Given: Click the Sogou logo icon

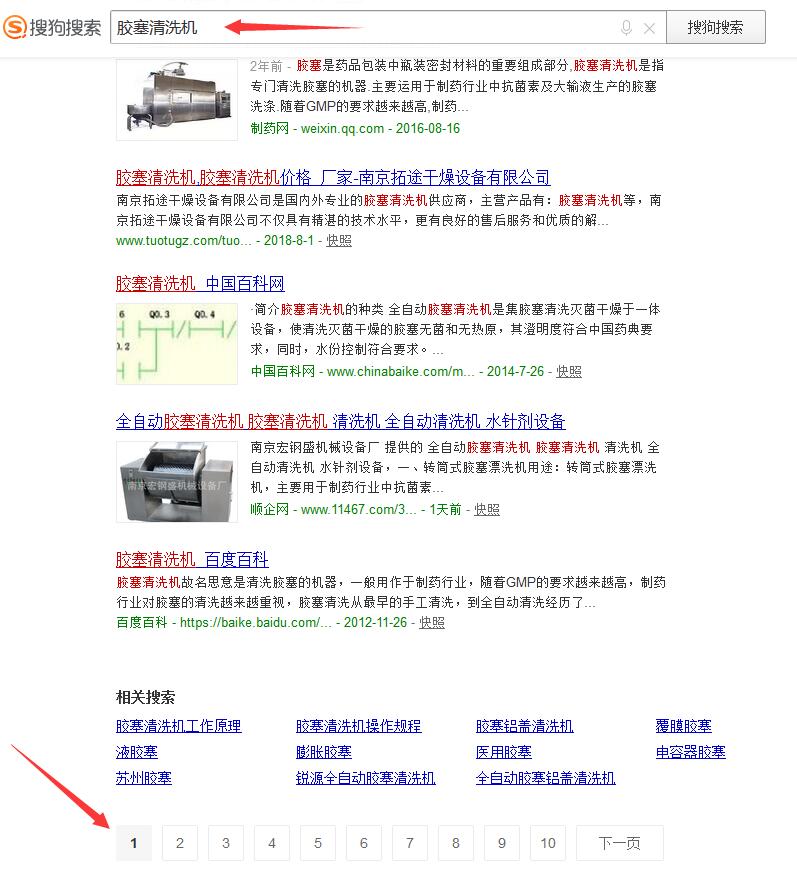Looking at the screenshot, I should click(x=15, y=28).
